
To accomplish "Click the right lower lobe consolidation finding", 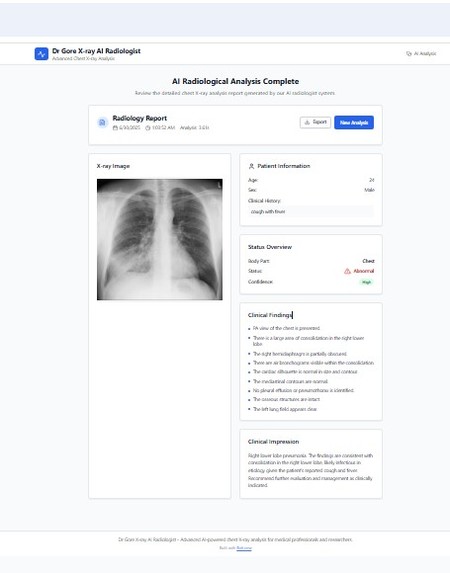I will point(309,341).
